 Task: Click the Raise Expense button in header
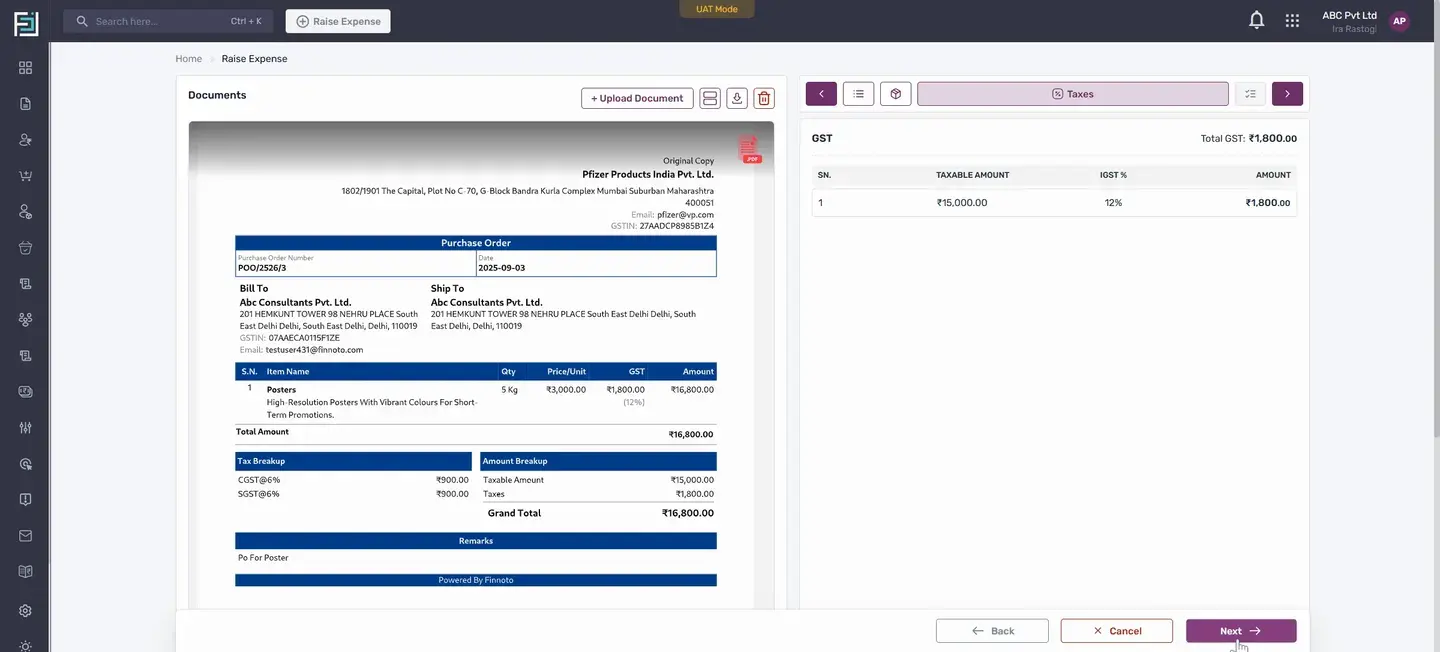coord(338,21)
